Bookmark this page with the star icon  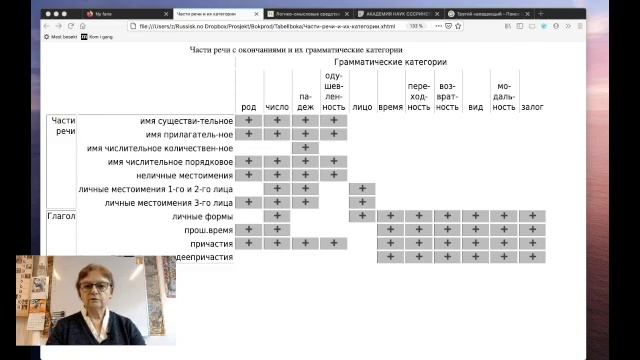coord(458,26)
